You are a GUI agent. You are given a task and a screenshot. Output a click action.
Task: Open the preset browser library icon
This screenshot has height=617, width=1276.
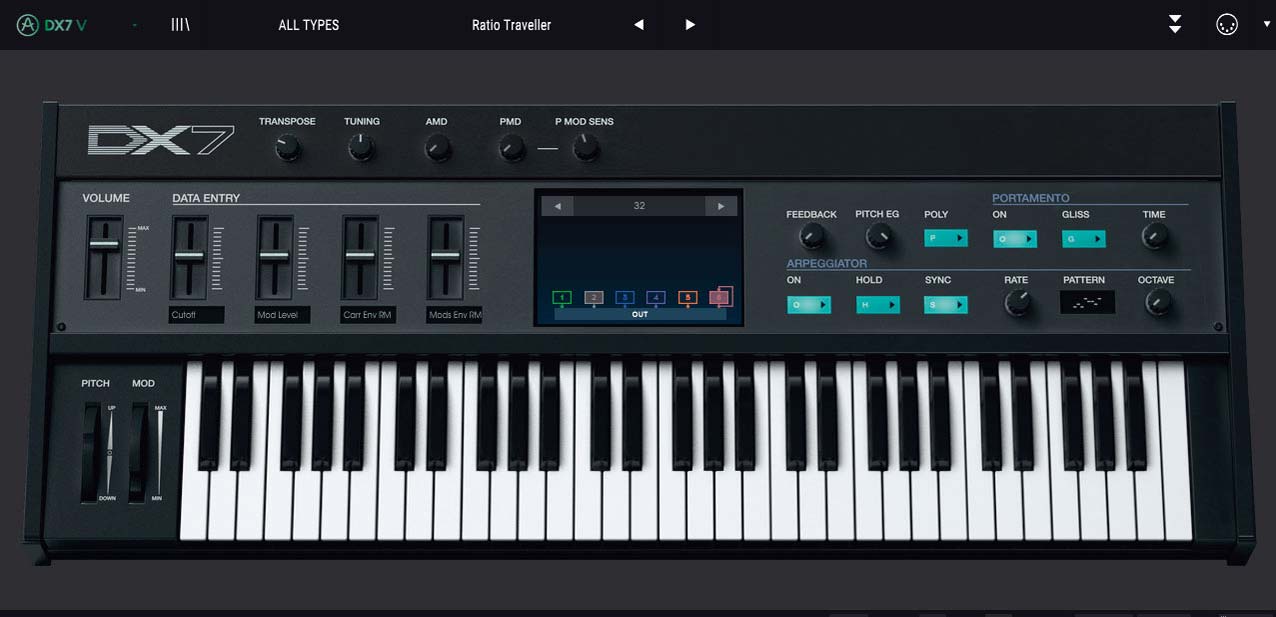click(180, 25)
